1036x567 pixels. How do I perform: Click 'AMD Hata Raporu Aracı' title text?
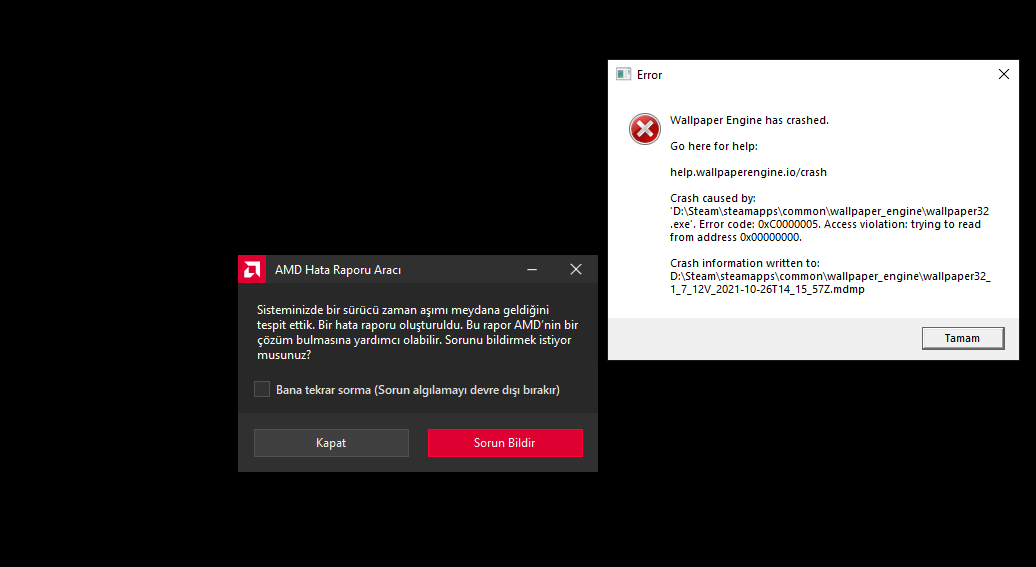pyautogui.click(x=338, y=270)
